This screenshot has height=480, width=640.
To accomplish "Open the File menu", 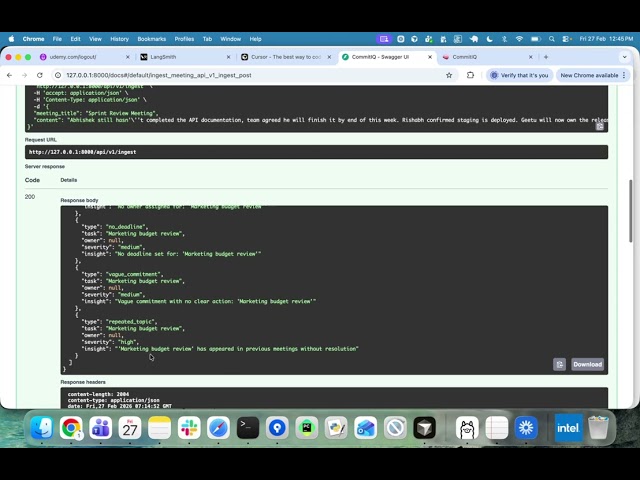I will pos(57,39).
